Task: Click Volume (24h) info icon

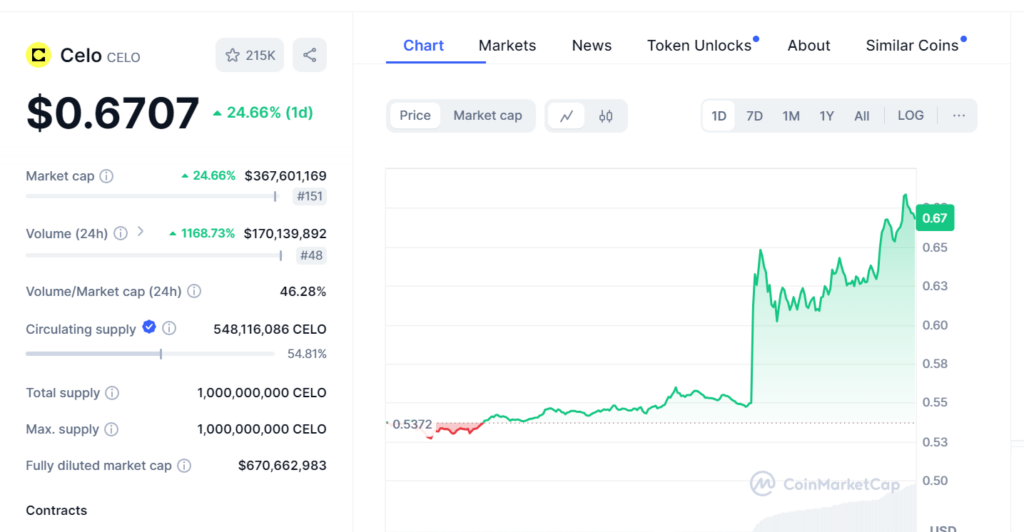Action: coord(120,234)
